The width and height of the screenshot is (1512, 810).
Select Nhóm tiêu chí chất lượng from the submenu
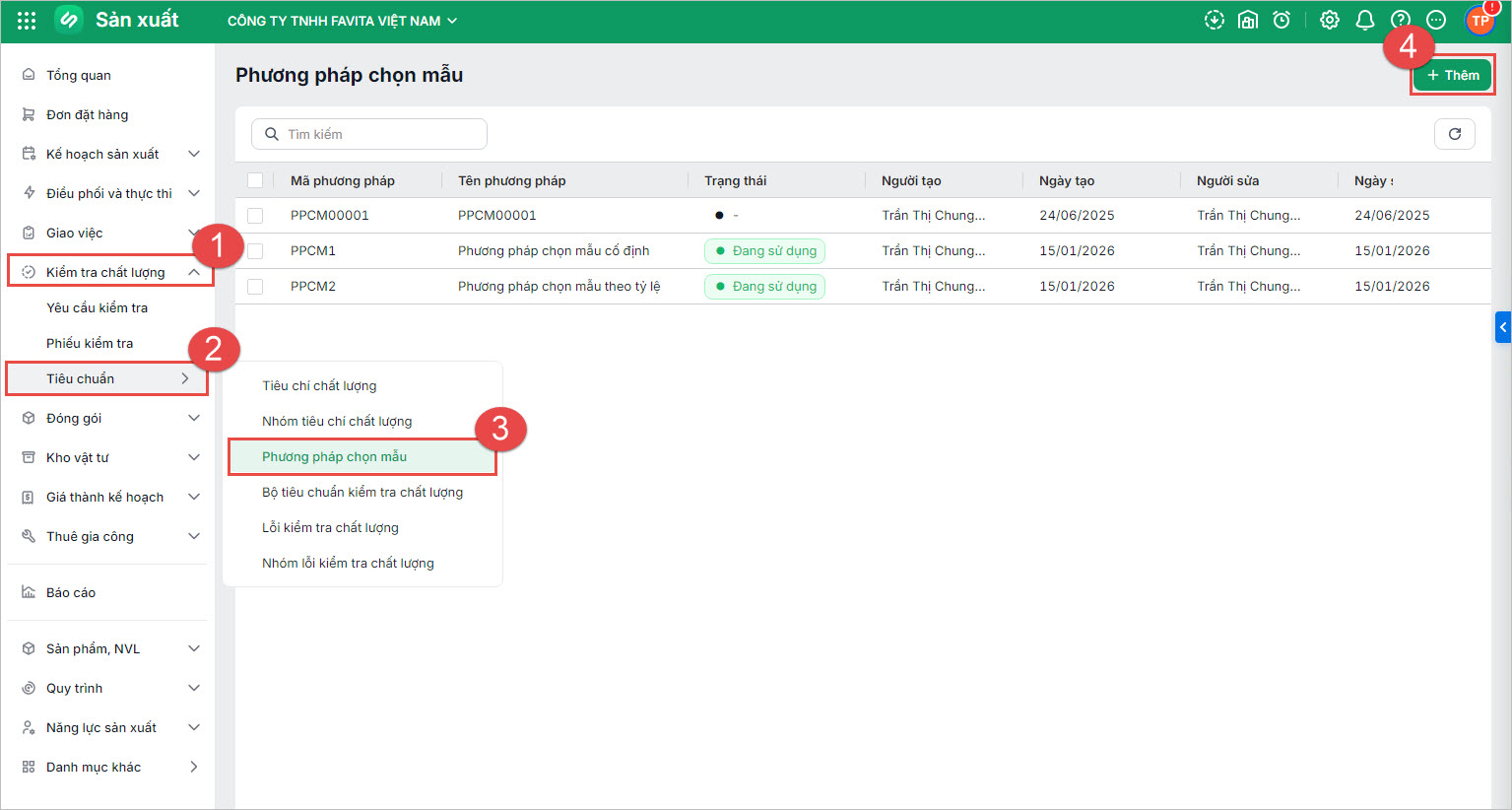pos(337,421)
